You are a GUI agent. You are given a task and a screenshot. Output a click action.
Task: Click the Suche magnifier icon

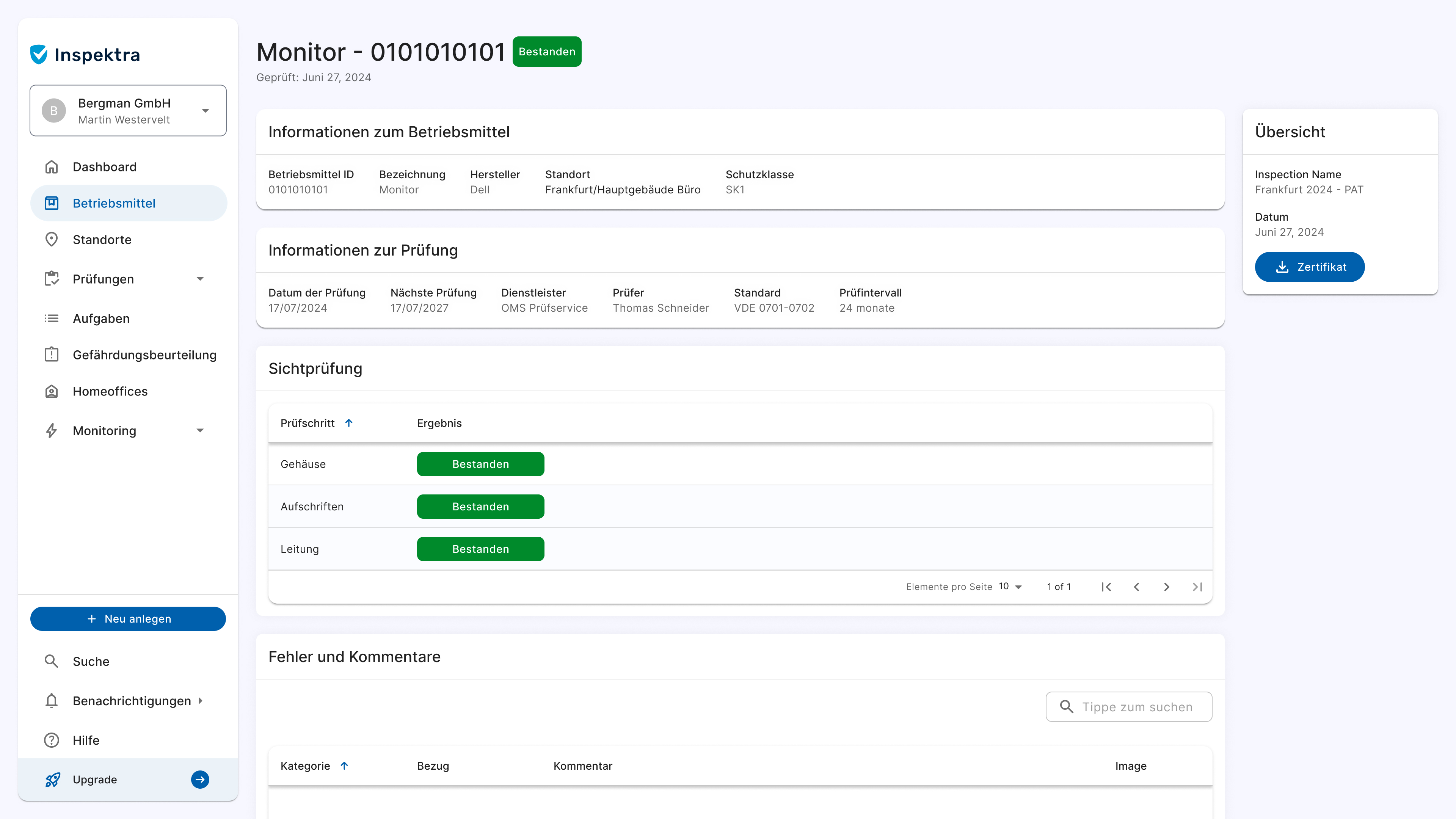pos(52,661)
